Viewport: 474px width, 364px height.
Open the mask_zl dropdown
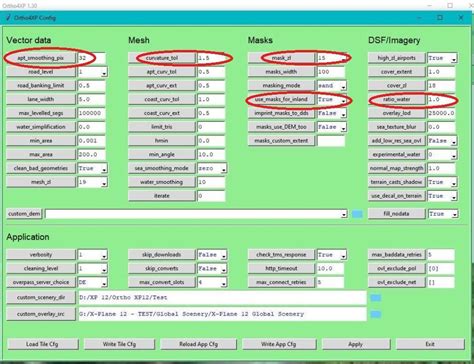coord(343,58)
